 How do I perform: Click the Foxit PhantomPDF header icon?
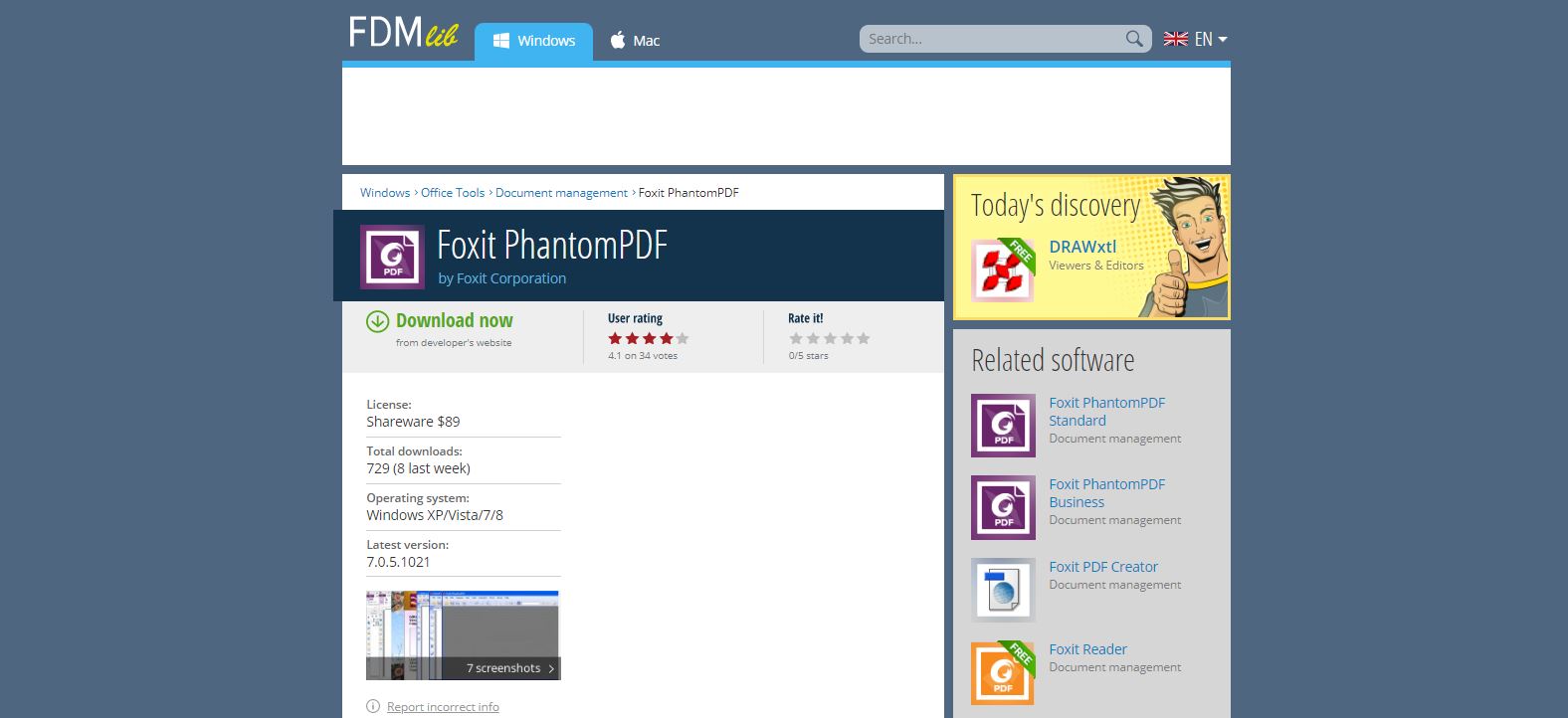pyautogui.click(x=392, y=257)
